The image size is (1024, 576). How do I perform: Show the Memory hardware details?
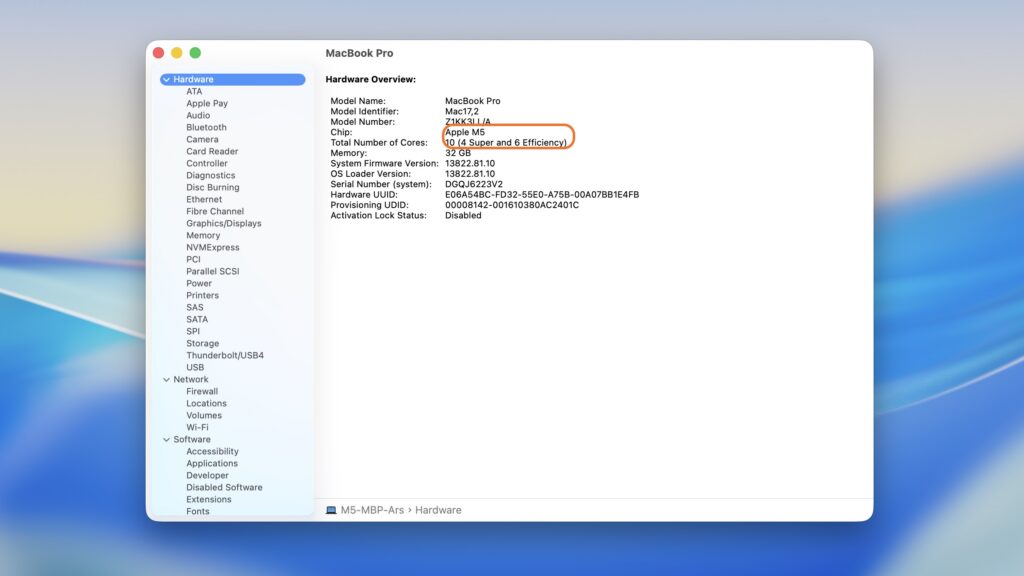click(203, 235)
